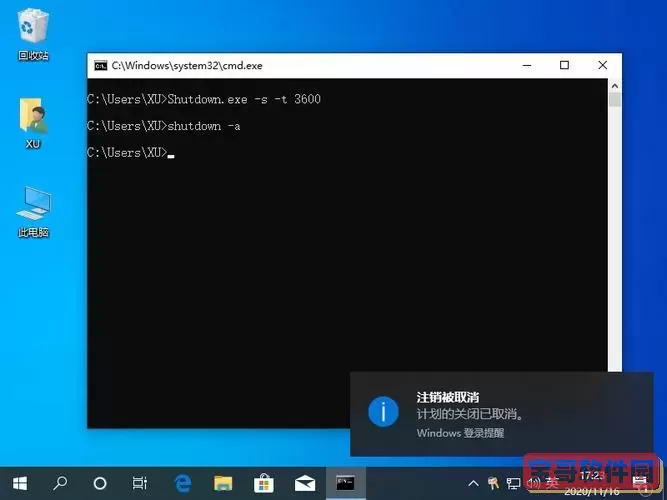Maximize the cmd.exe window

click(x=564, y=66)
